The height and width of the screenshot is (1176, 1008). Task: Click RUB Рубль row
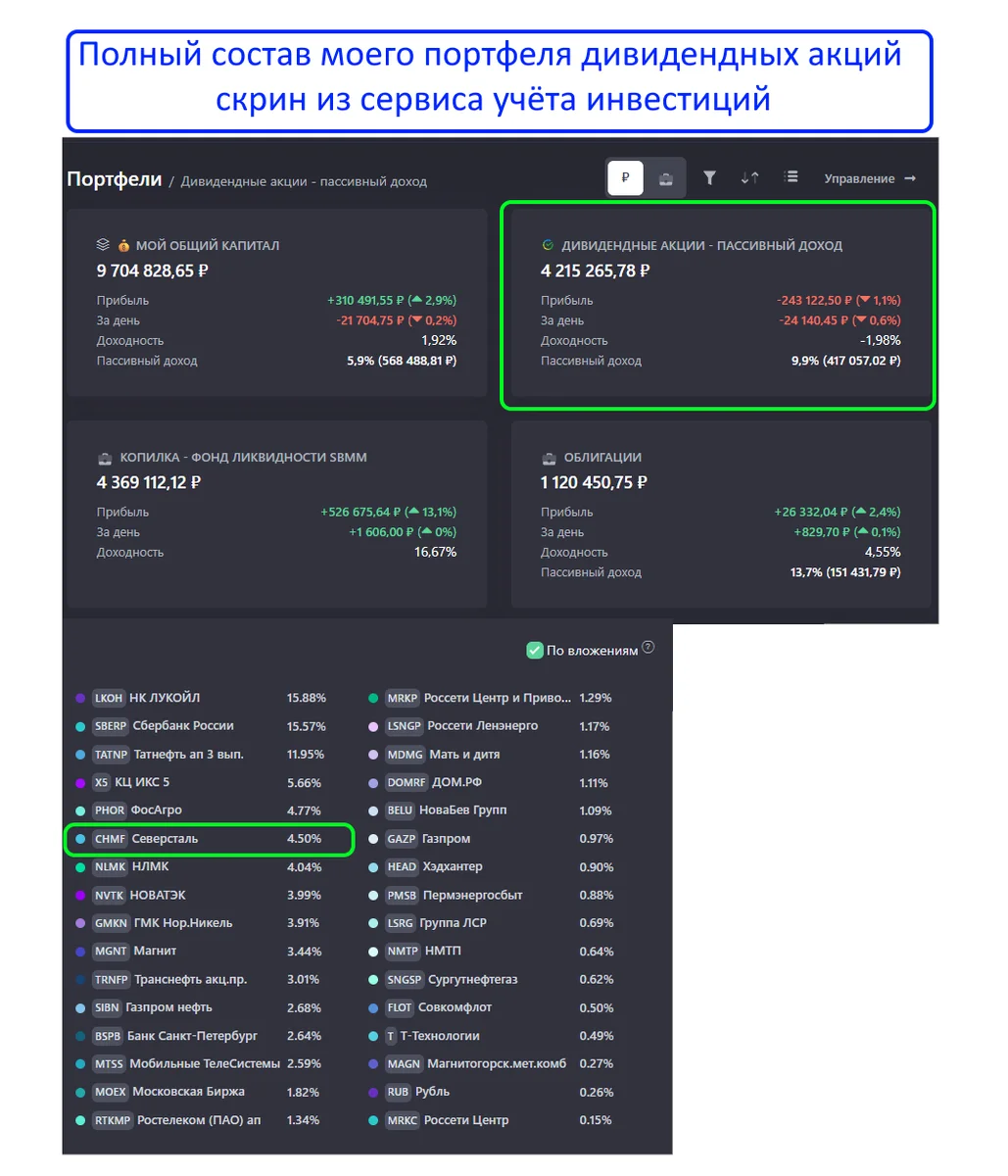492,1092
